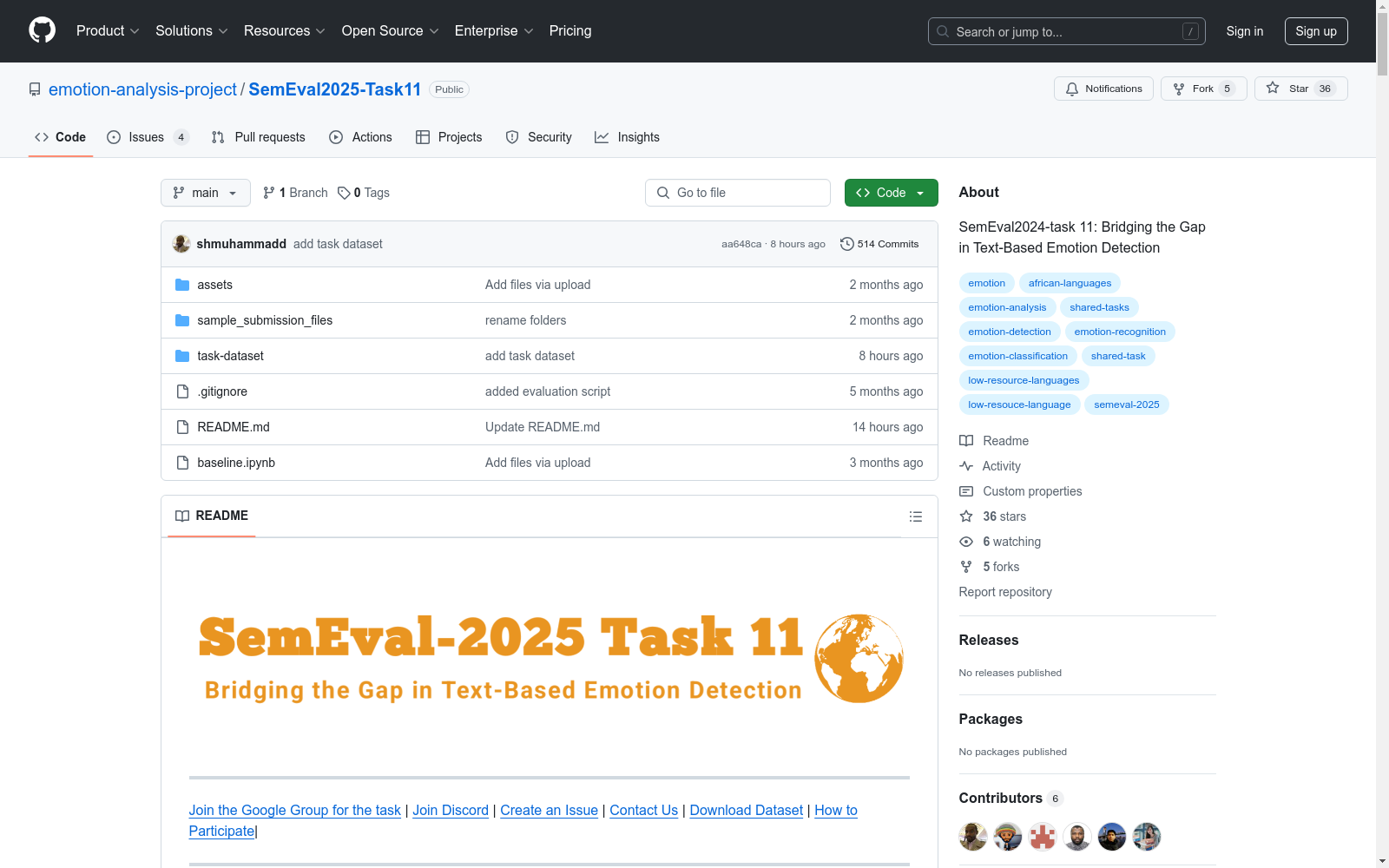
Task: Open task-dataset folder icon
Action: coord(182,356)
